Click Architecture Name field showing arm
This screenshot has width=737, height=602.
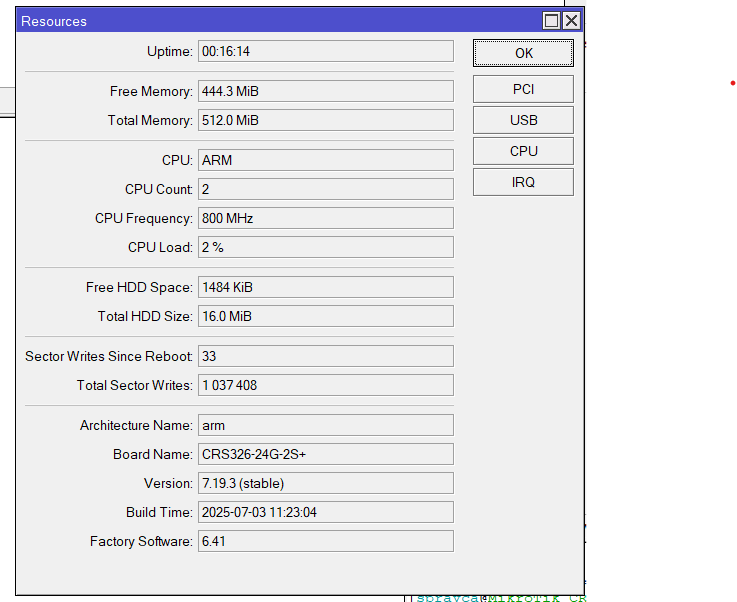pos(326,425)
